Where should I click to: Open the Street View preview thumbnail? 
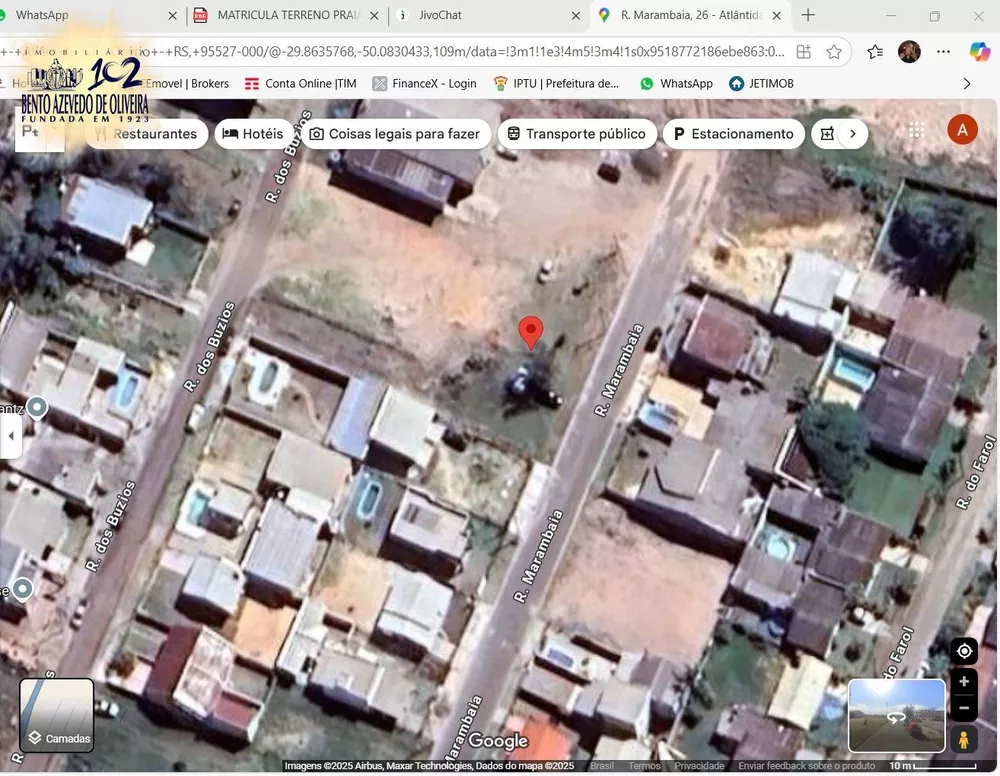[x=896, y=716]
